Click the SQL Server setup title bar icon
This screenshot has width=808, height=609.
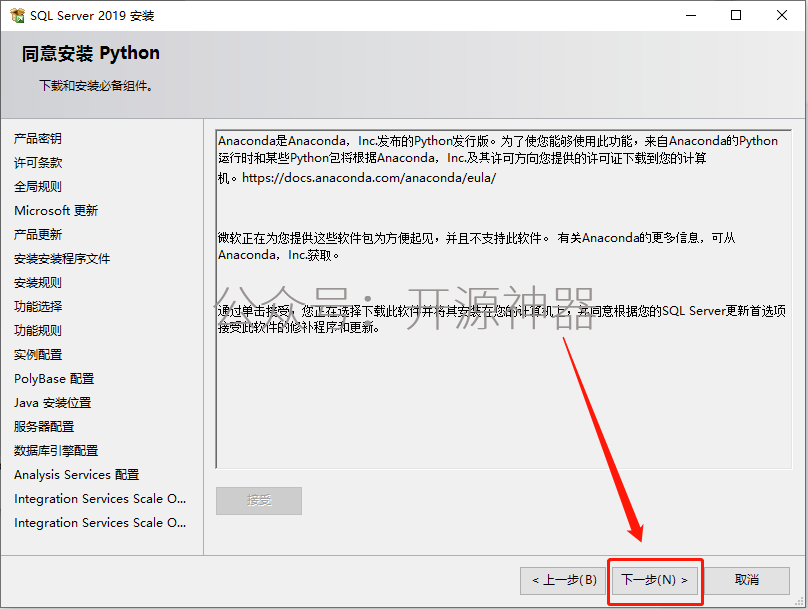17,15
